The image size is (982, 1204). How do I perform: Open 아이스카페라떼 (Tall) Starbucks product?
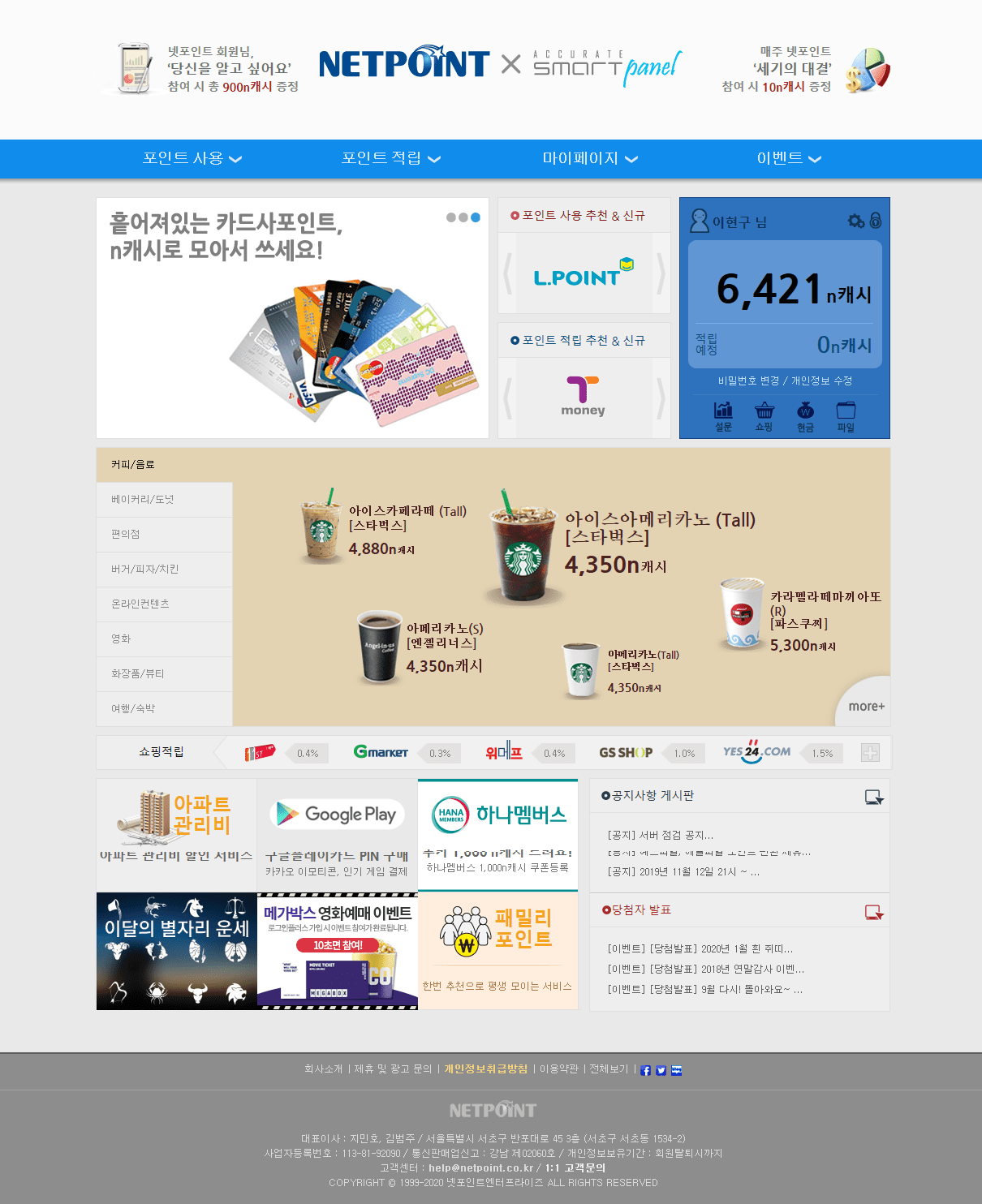click(x=384, y=527)
